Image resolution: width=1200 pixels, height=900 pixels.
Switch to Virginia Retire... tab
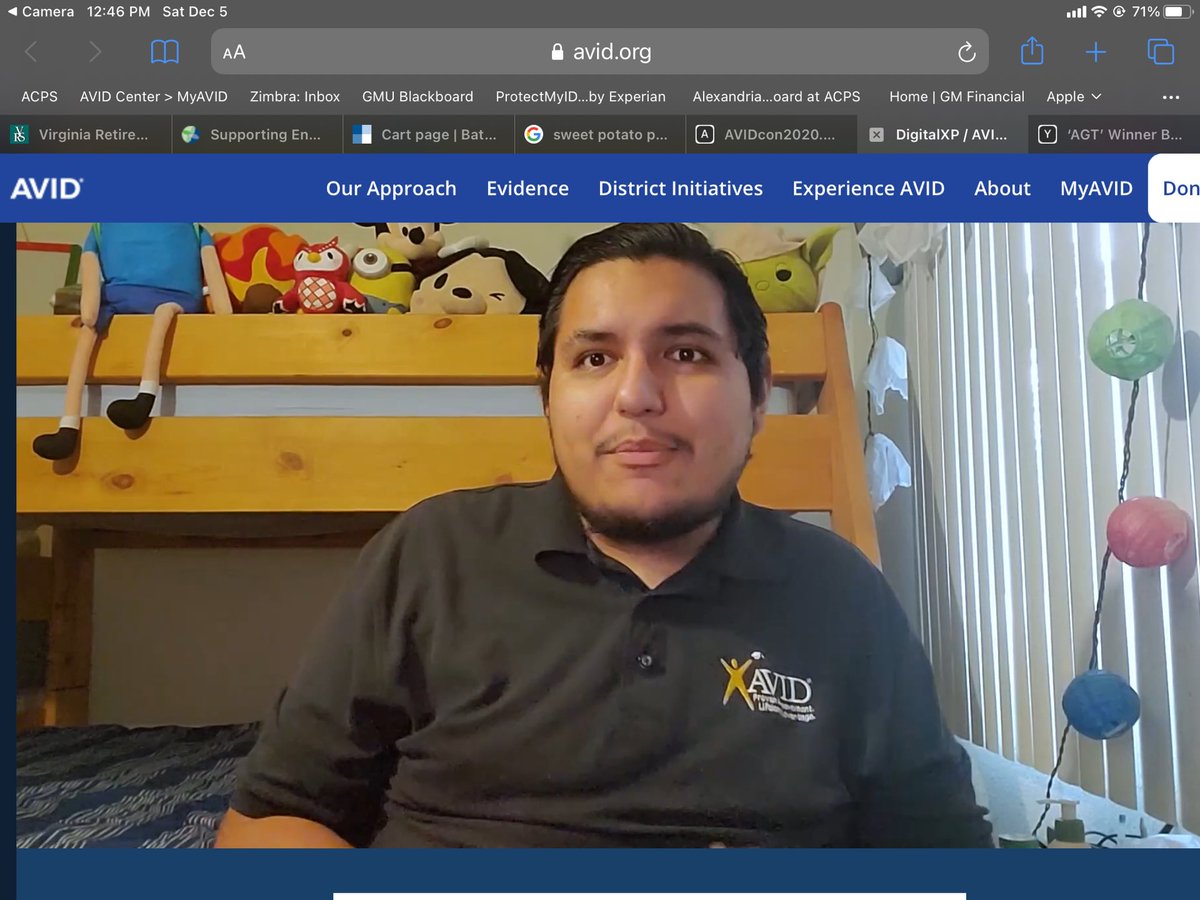[86, 134]
